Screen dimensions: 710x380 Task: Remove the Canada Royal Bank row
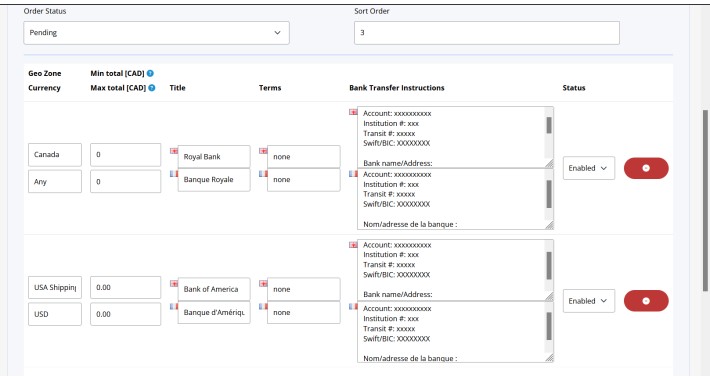point(646,168)
